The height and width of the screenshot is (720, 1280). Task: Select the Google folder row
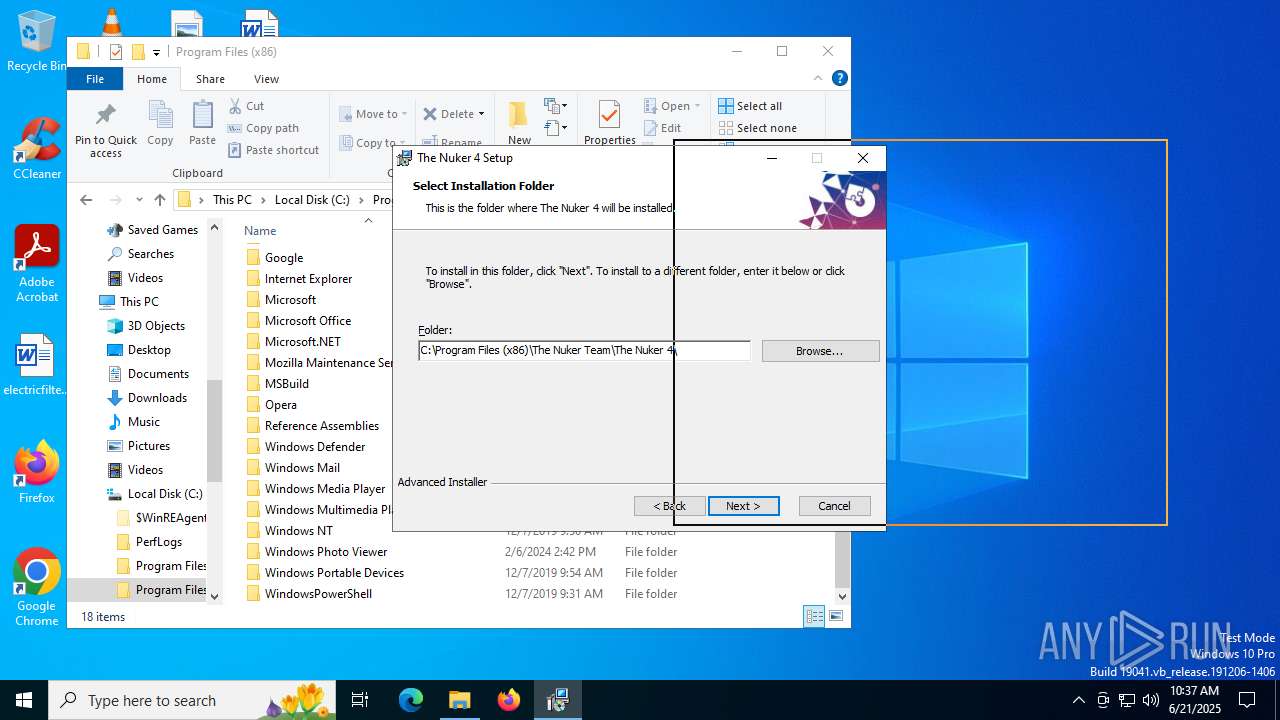coord(284,258)
